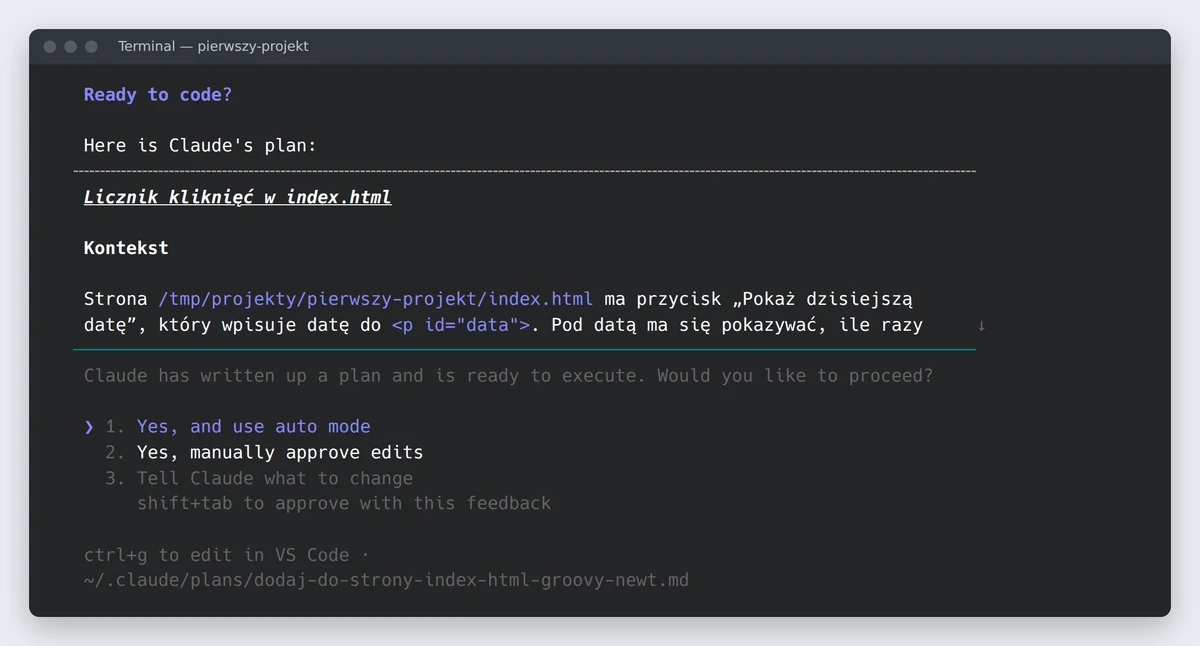
Task: Click the p id="data" code snippet
Action: pos(461,325)
